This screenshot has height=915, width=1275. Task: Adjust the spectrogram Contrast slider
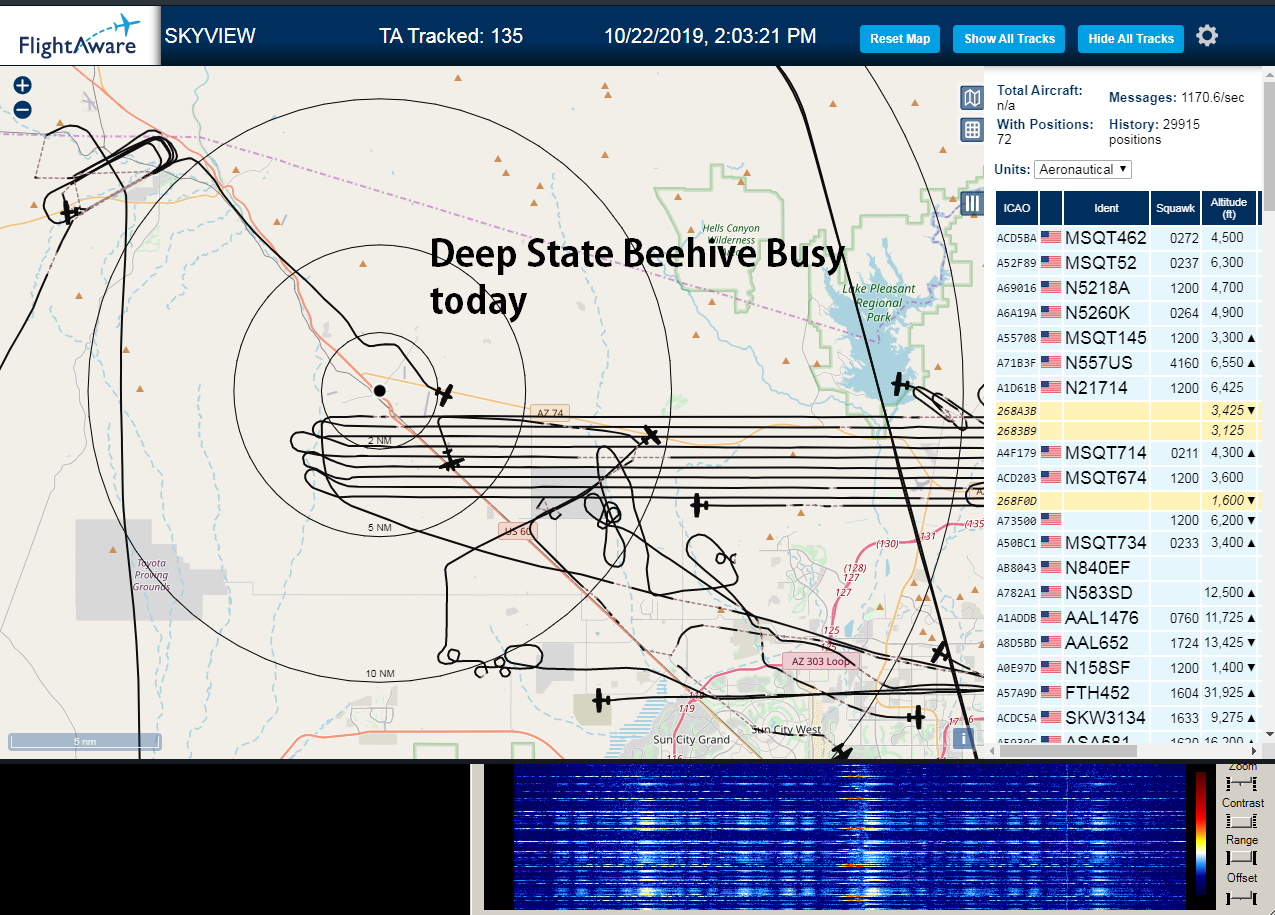(x=1241, y=820)
